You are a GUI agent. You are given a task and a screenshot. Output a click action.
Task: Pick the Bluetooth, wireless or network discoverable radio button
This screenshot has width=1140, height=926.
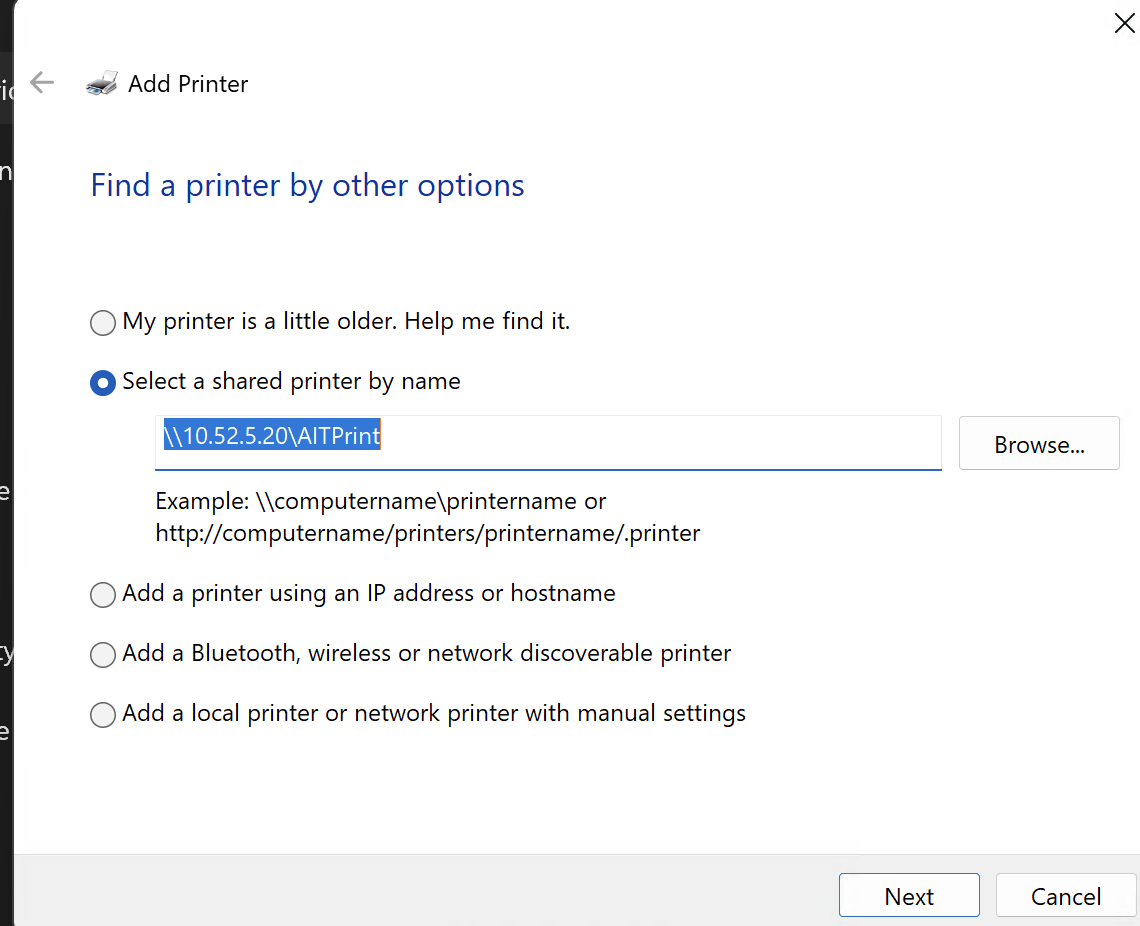click(103, 655)
